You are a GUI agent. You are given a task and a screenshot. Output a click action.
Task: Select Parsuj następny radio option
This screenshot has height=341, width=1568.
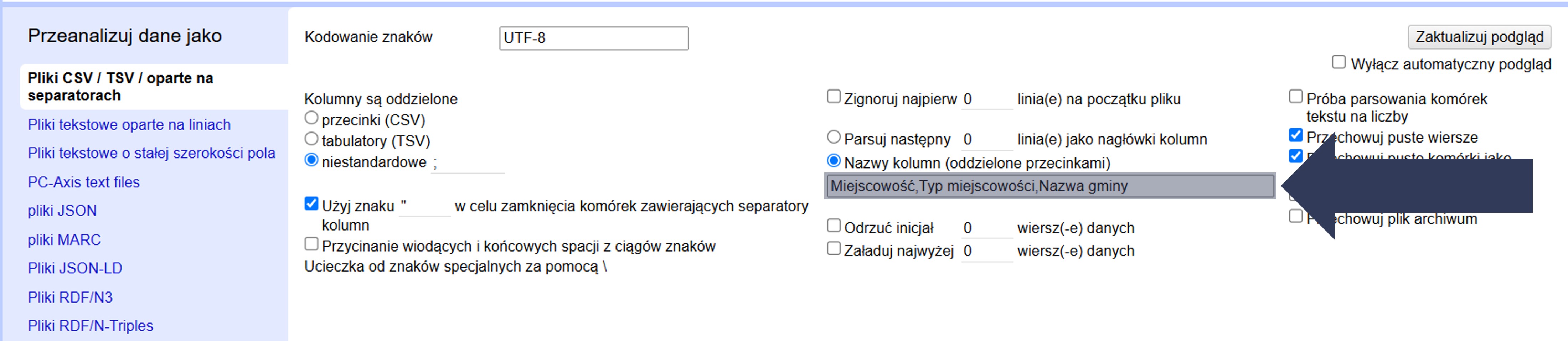tap(833, 138)
